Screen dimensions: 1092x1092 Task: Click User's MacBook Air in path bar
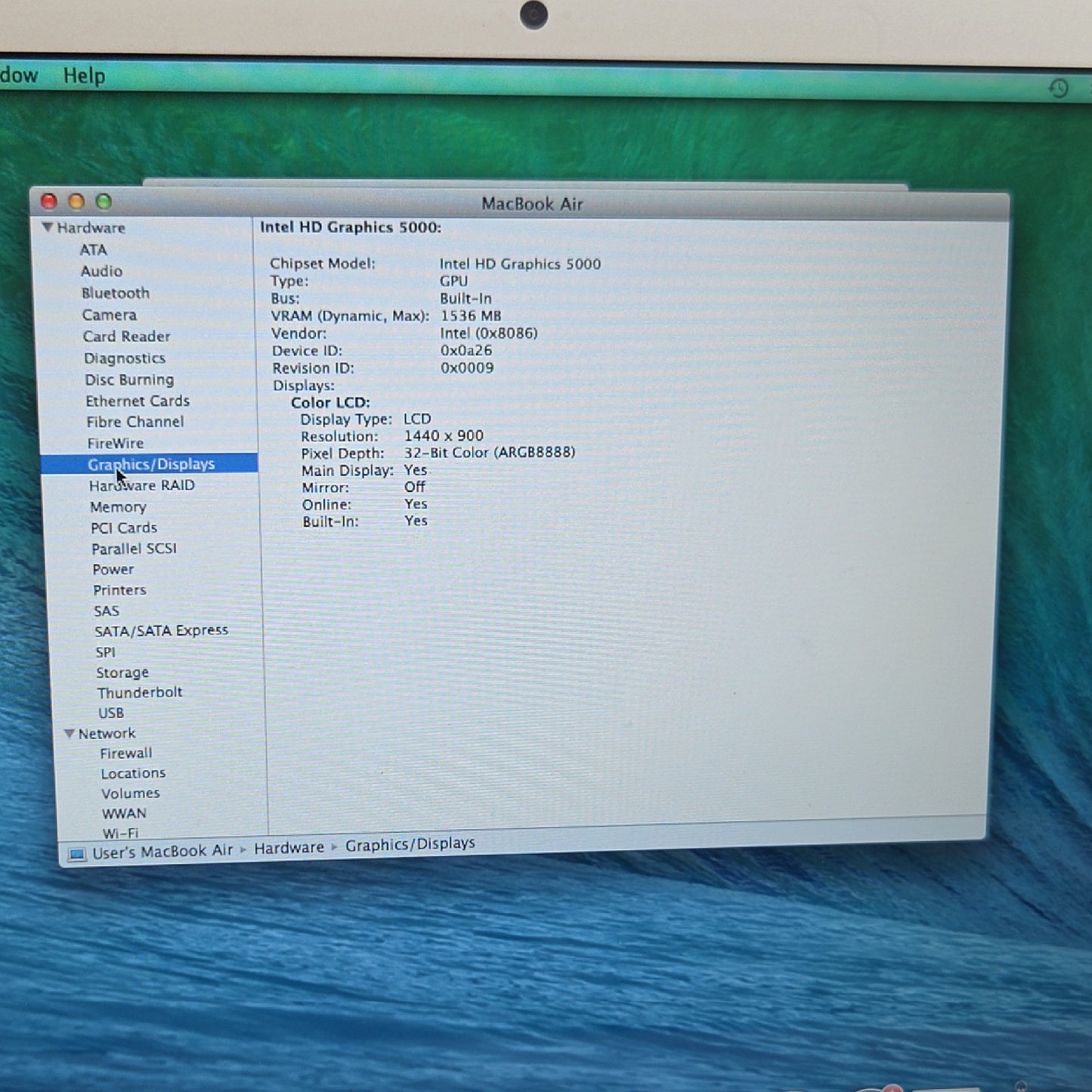[162, 852]
